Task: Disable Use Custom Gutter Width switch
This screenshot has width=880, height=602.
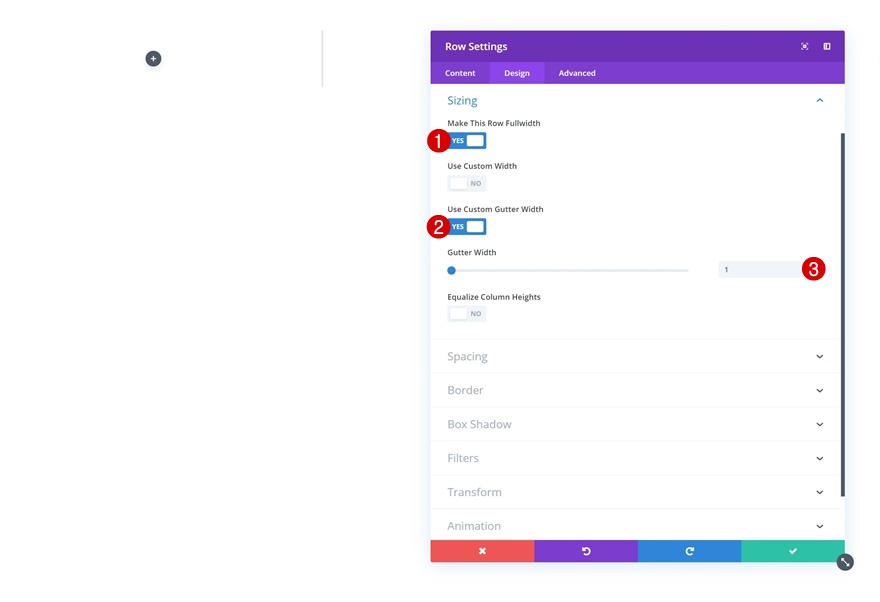Action: (467, 227)
